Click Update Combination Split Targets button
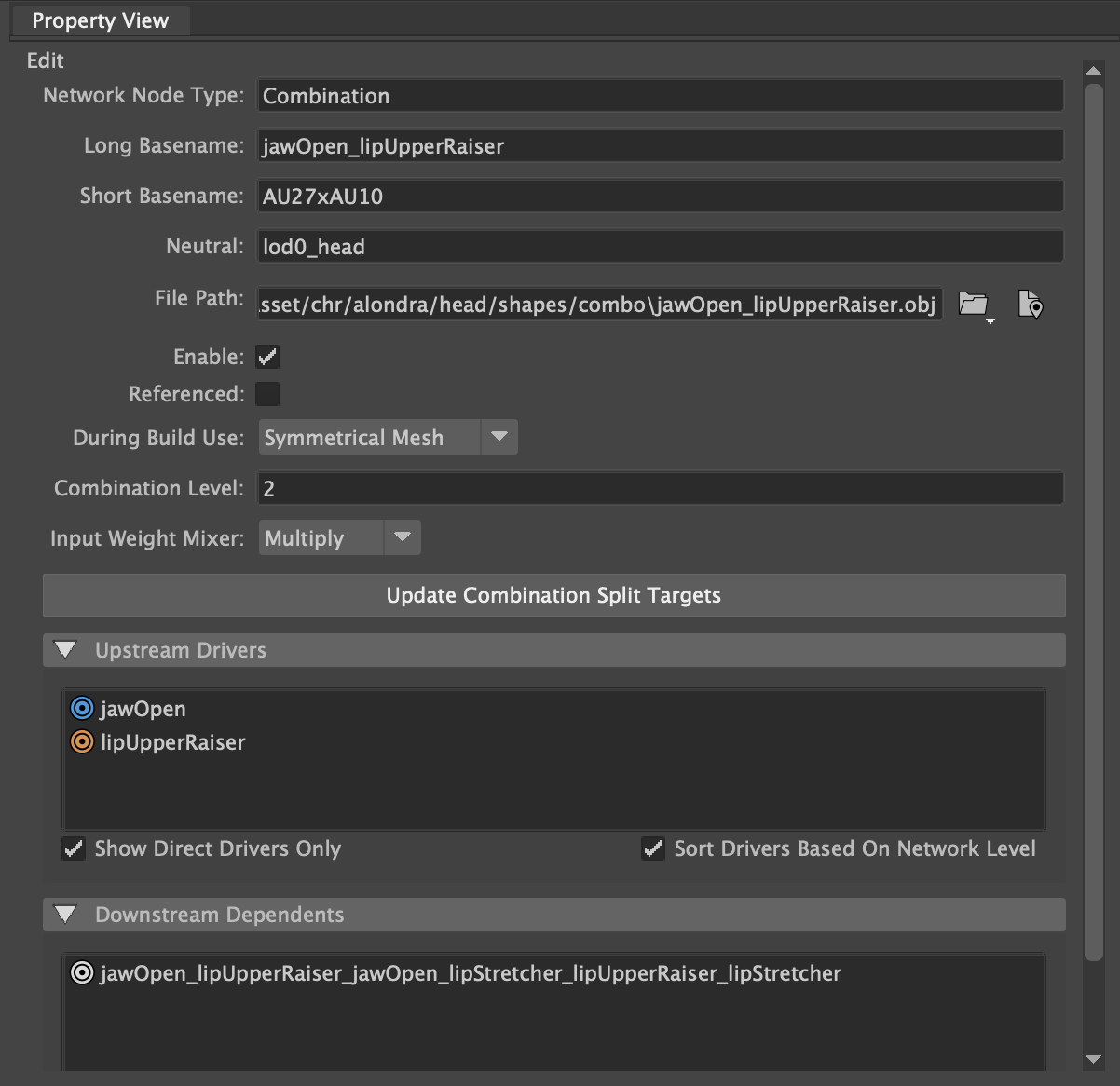The image size is (1120, 1086). 553,595
